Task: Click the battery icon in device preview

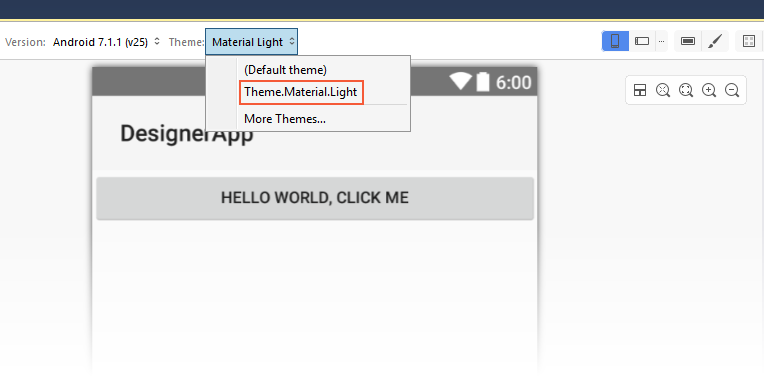Action: 482,82
